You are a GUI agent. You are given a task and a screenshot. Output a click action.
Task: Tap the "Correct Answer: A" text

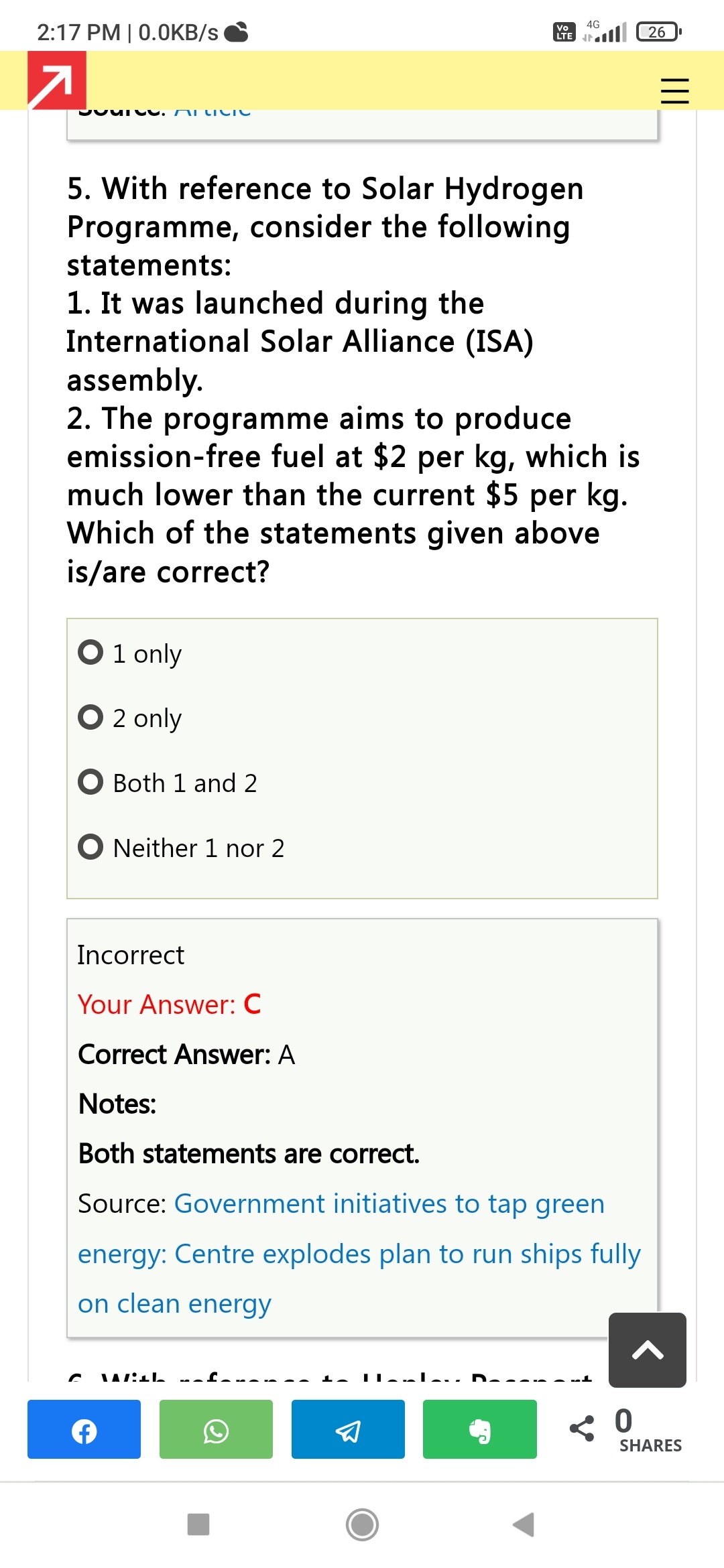(x=186, y=1055)
